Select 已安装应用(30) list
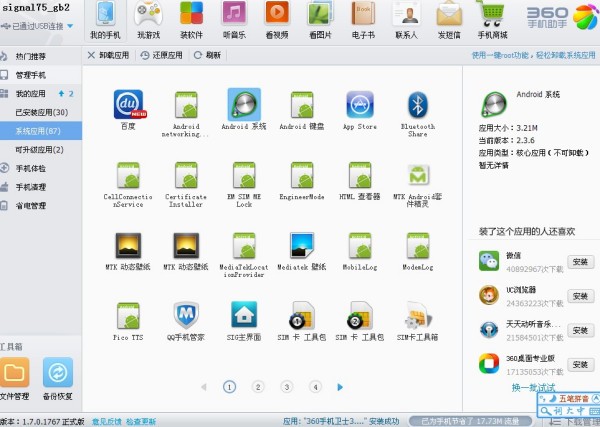This screenshot has width=600, height=427. coord(42,112)
